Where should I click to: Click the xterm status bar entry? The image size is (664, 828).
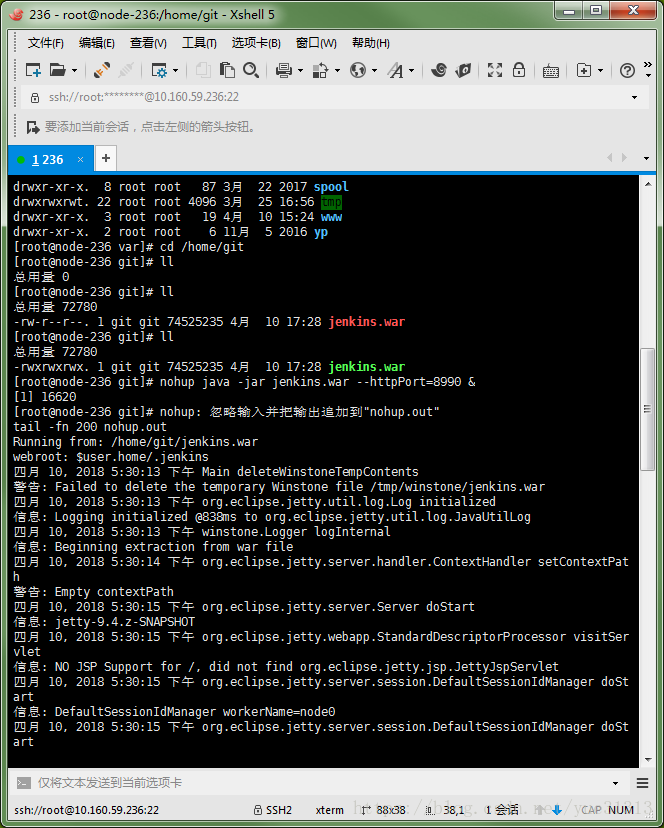[330, 810]
